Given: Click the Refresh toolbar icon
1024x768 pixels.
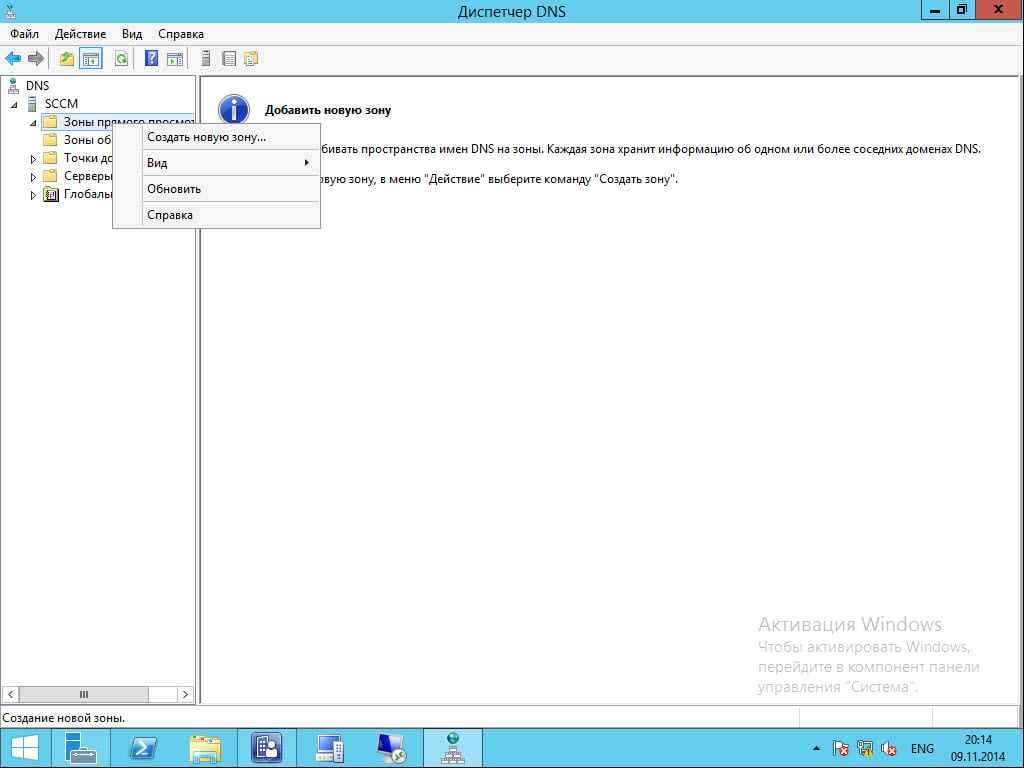Looking at the screenshot, I should 121,59.
